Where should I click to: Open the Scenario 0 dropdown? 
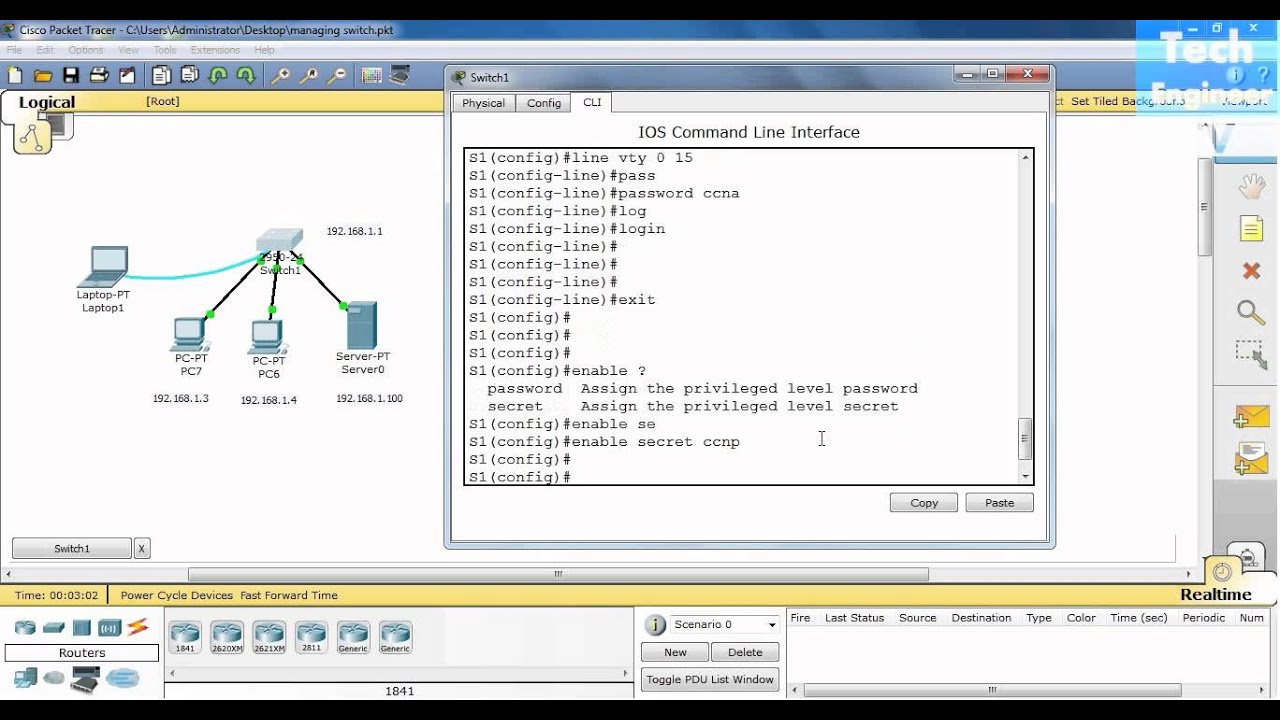point(725,625)
